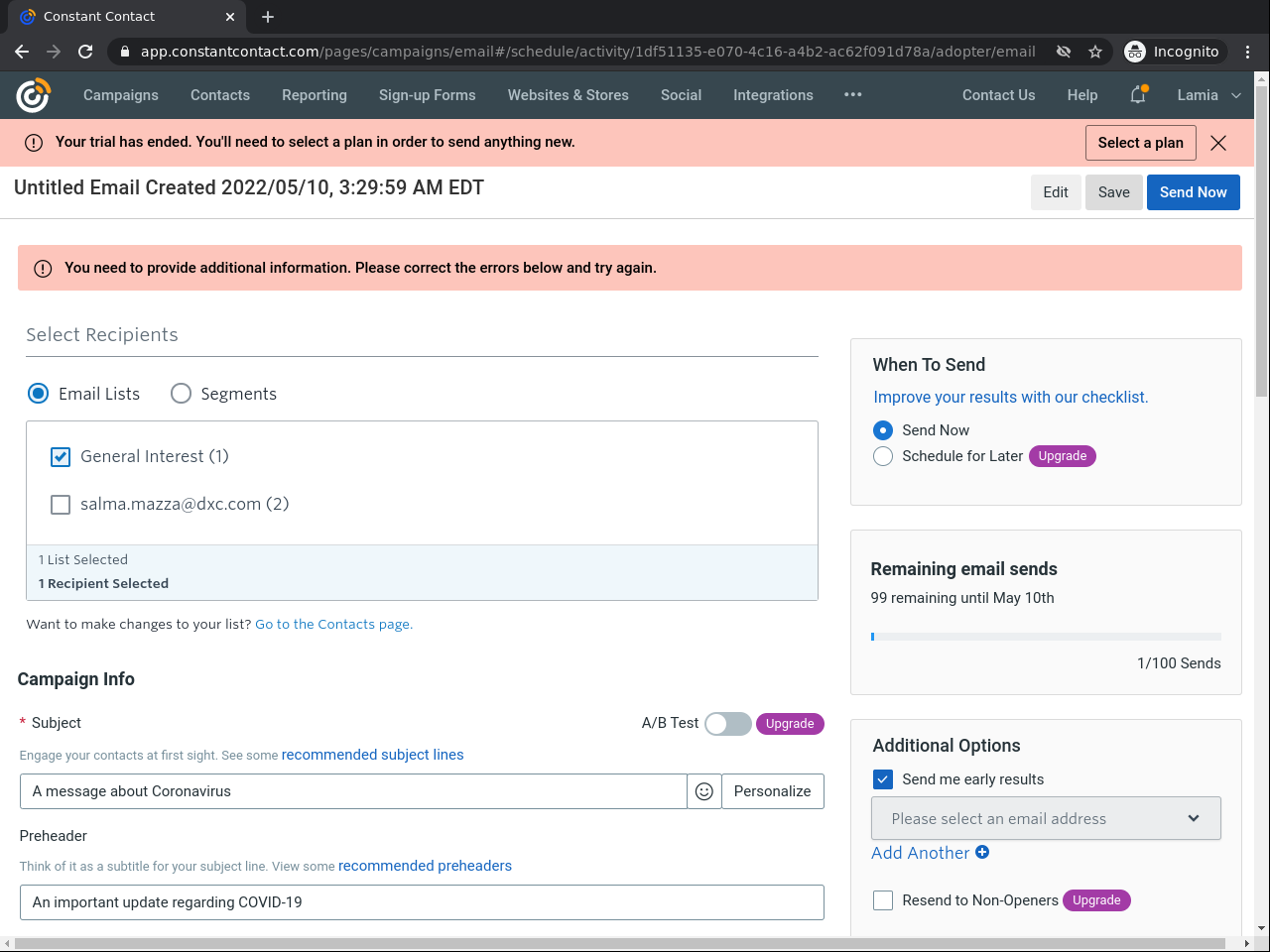Check Resend to Non-Openers
Viewport: 1270px width, 952px height.
[x=883, y=900]
